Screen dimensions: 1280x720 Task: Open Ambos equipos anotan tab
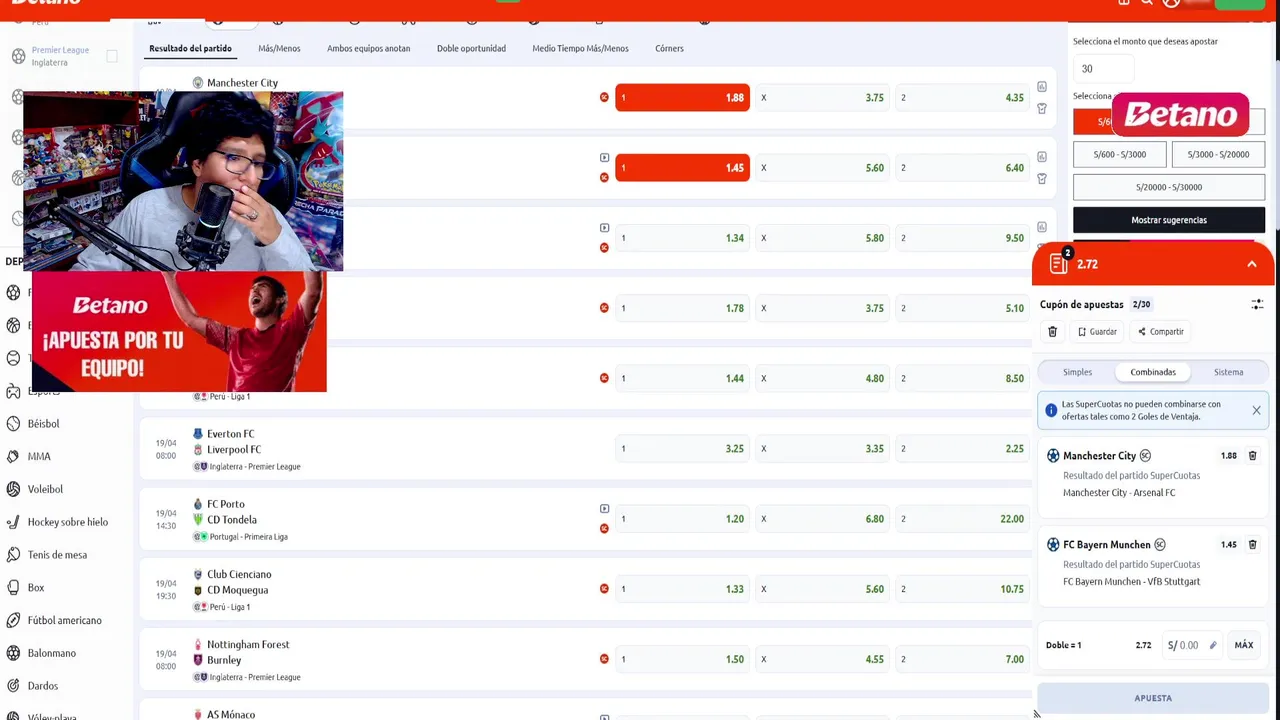[x=368, y=48]
